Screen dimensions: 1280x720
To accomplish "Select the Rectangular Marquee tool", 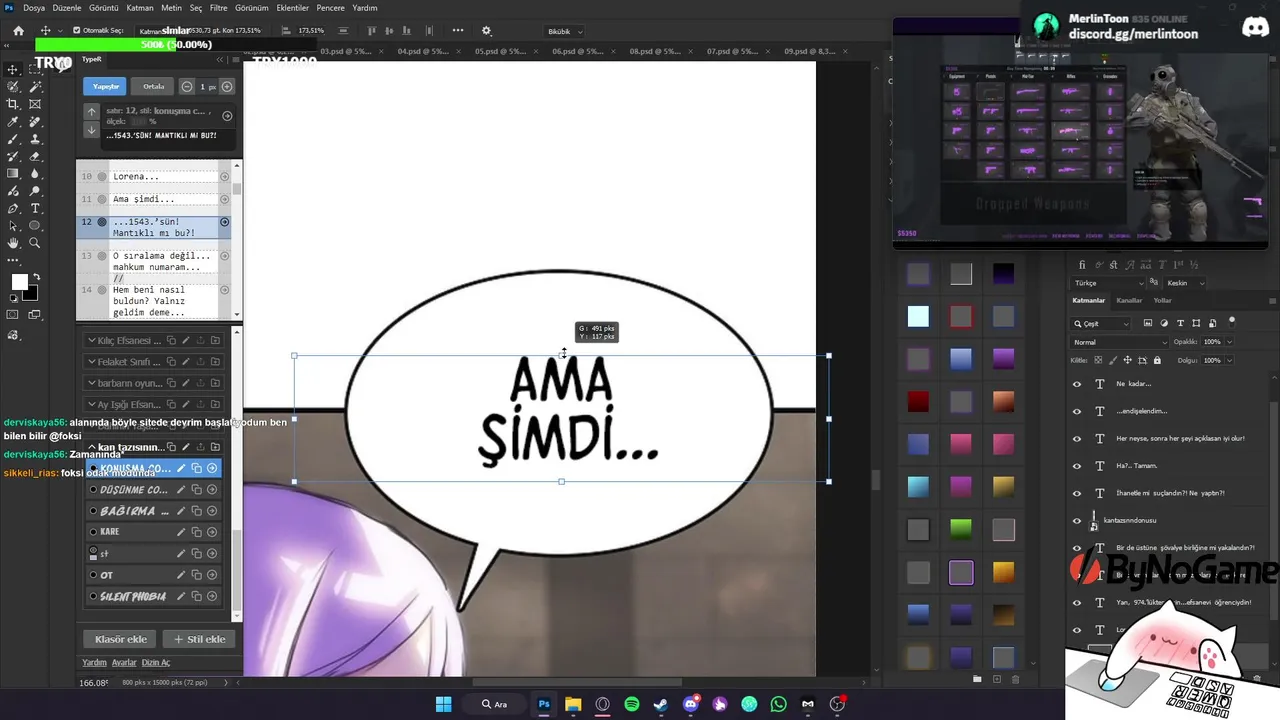I will 35,69.
